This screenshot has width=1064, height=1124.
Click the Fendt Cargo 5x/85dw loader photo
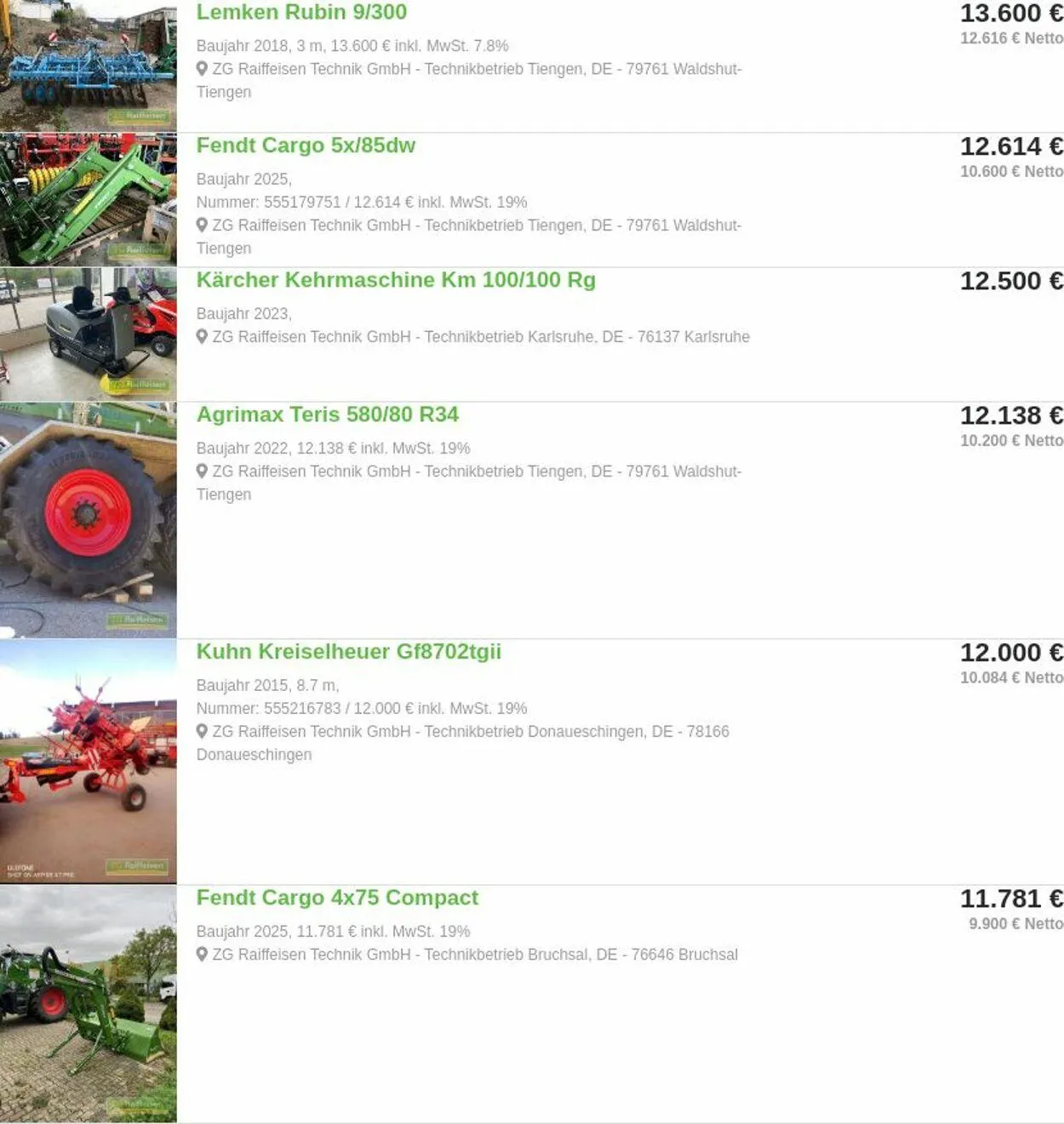pos(89,200)
